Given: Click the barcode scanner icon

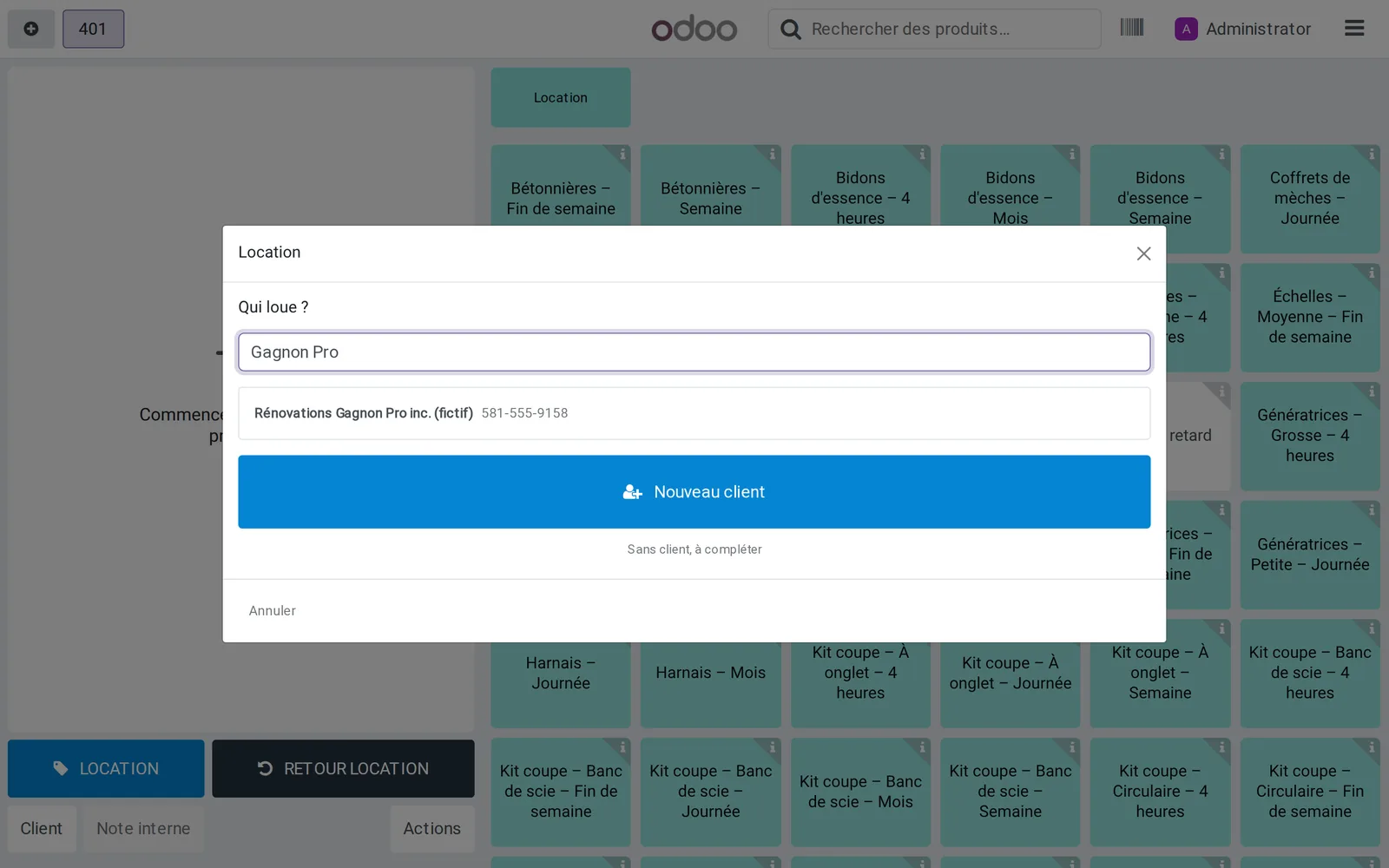Looking at the screenshot, I should point(1131,28).
